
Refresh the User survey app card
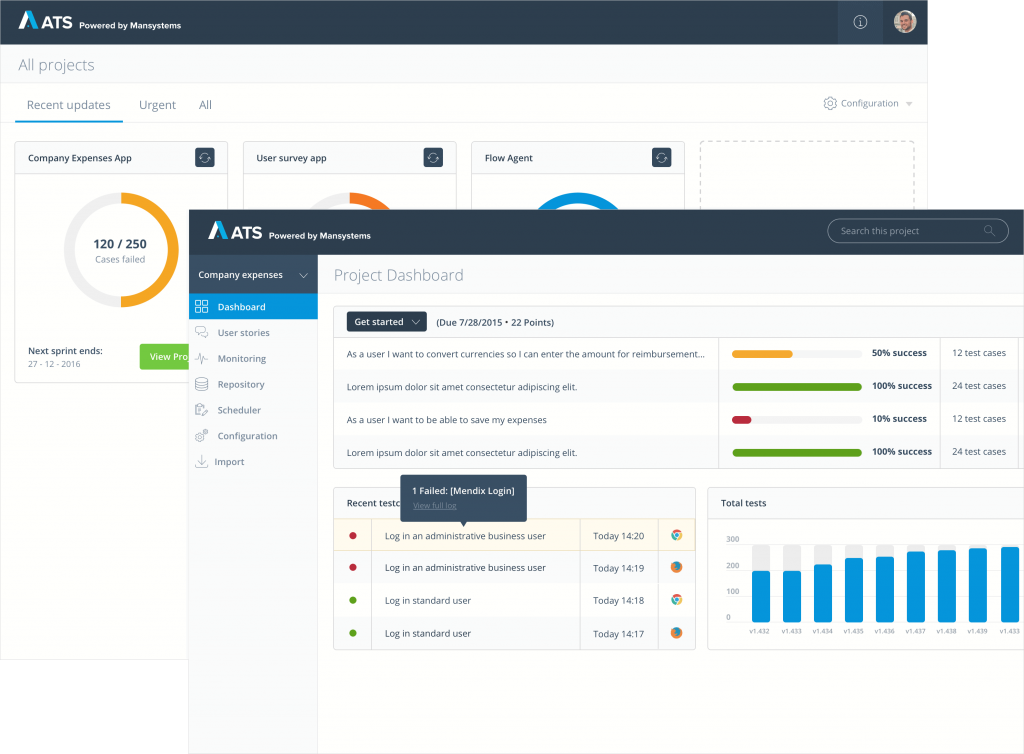click(433, 158)
